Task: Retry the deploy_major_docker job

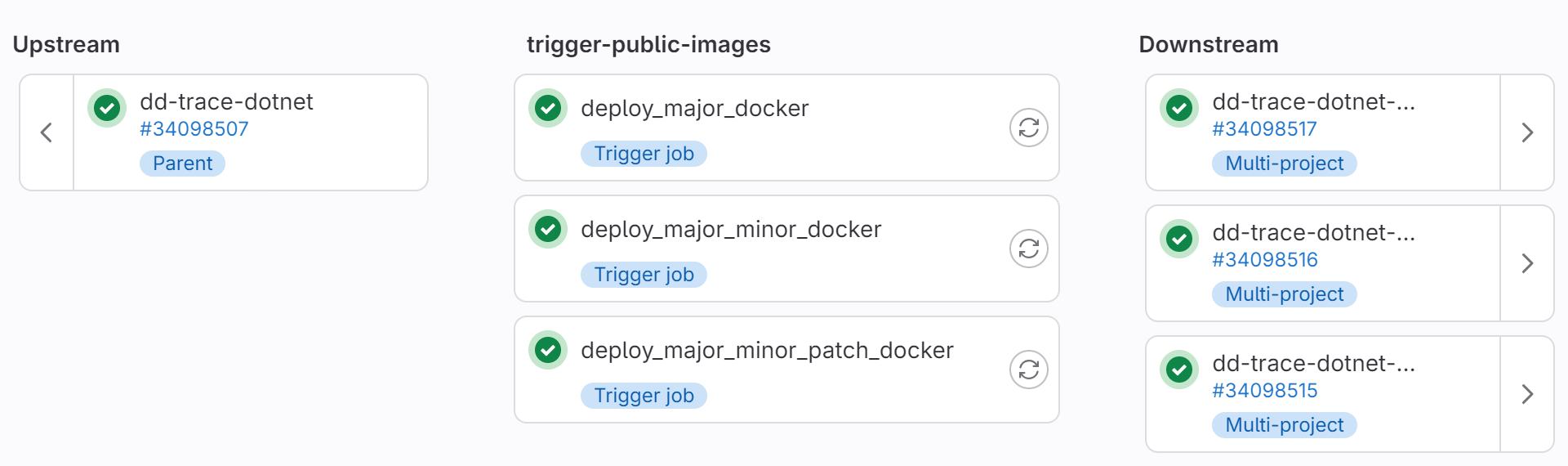Action: tap(1028, 128)
